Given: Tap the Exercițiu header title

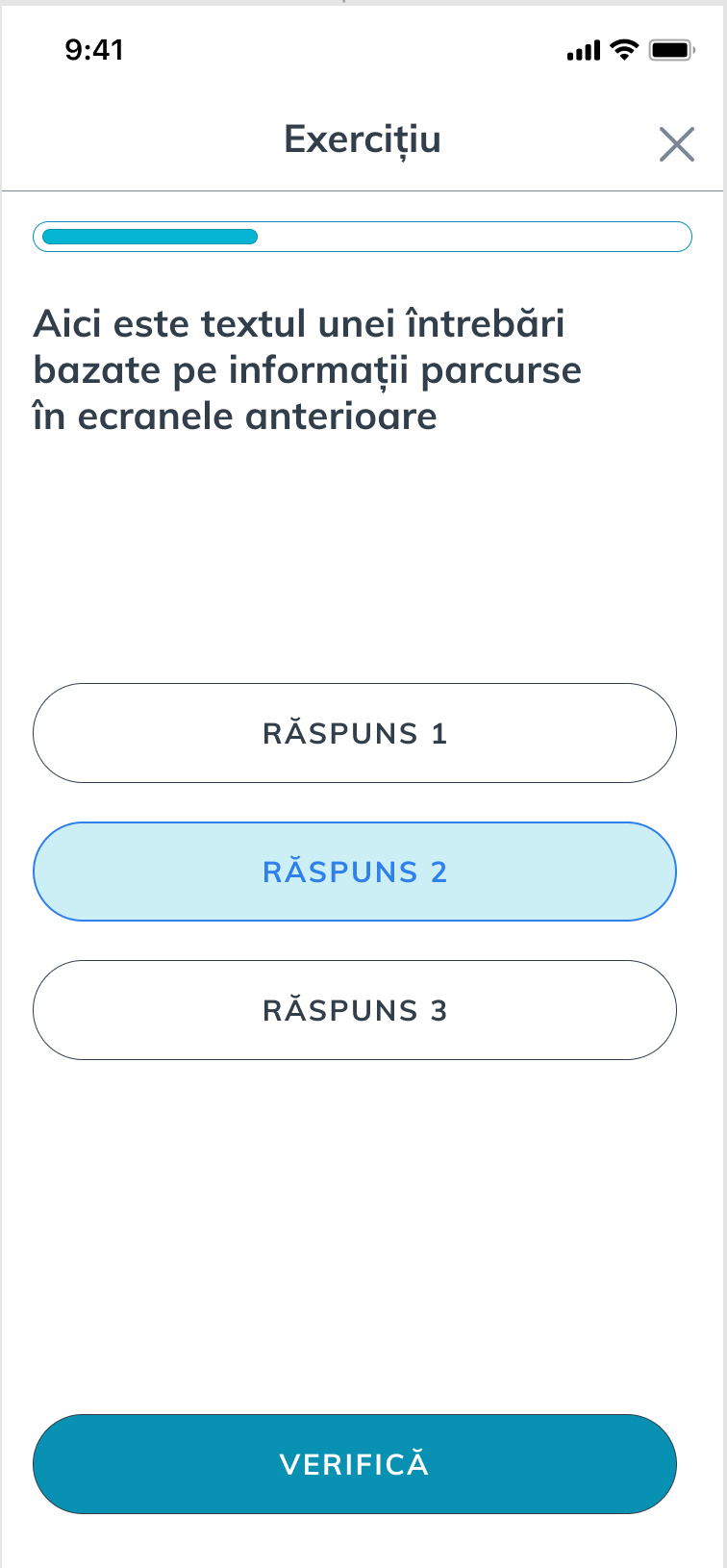Looking at the screenshot, I should point(363,139).
